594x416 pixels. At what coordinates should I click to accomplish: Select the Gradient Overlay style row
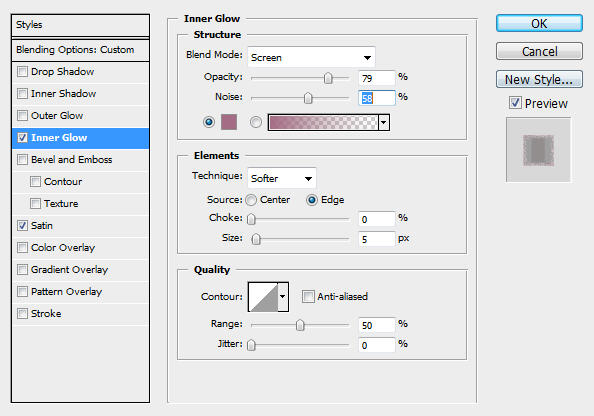(x=80, y=269)
